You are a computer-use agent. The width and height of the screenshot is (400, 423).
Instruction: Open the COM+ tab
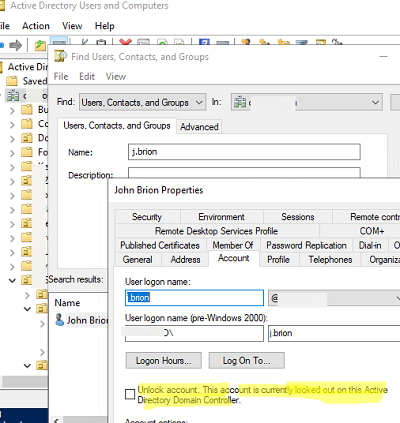click(x=372, y=231)
